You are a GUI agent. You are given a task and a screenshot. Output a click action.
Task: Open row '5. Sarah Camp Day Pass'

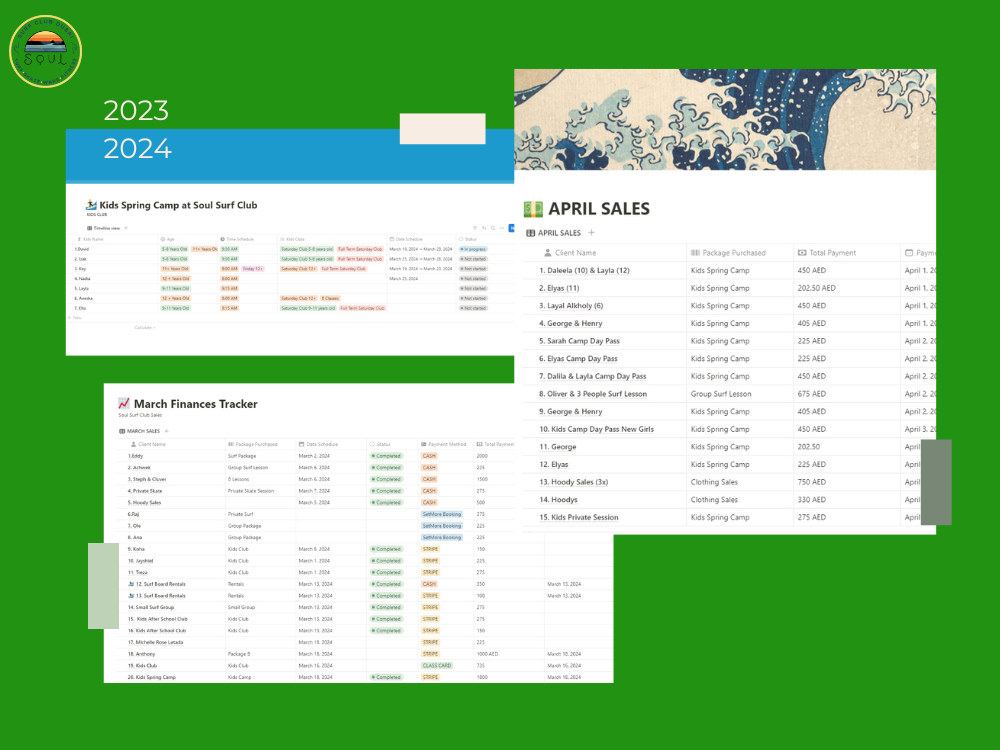coord(579,341)
